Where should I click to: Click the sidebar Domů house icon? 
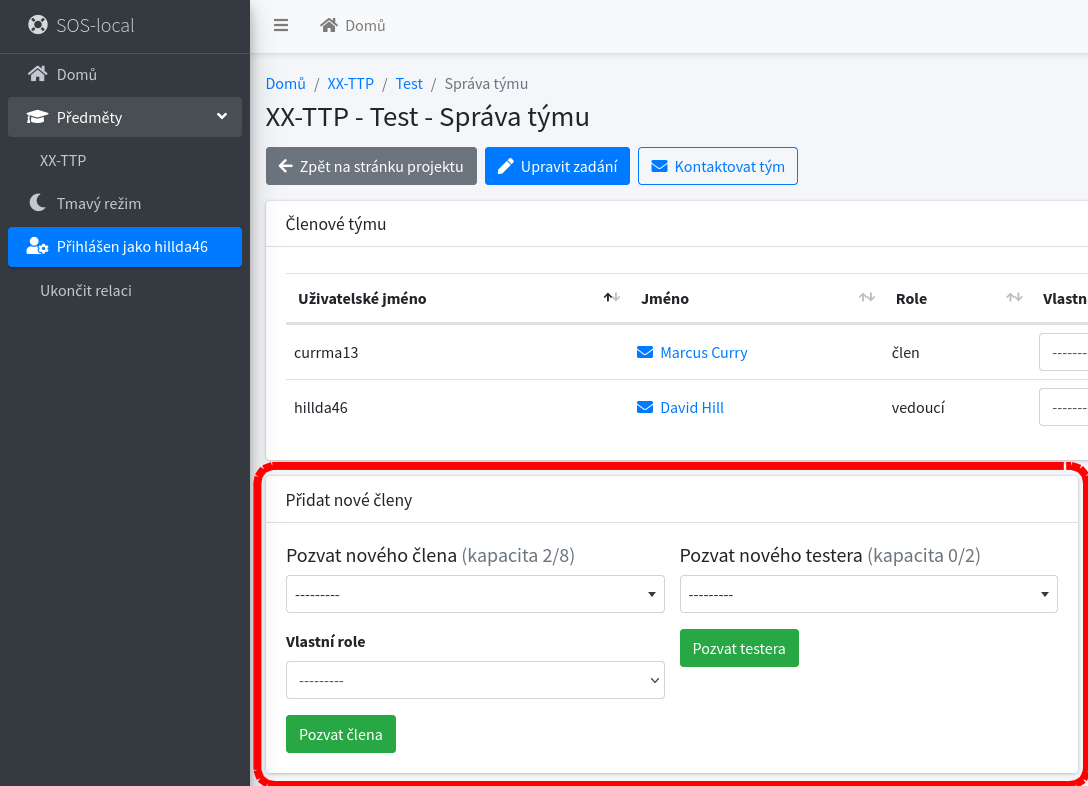[x=37, y=74]
